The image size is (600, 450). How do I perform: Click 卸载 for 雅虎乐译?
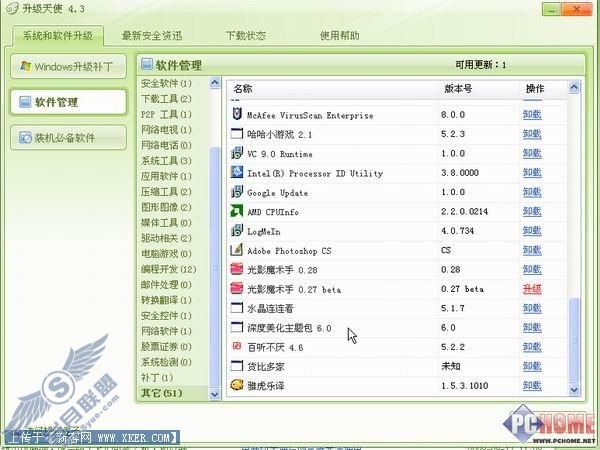(532, 385)
